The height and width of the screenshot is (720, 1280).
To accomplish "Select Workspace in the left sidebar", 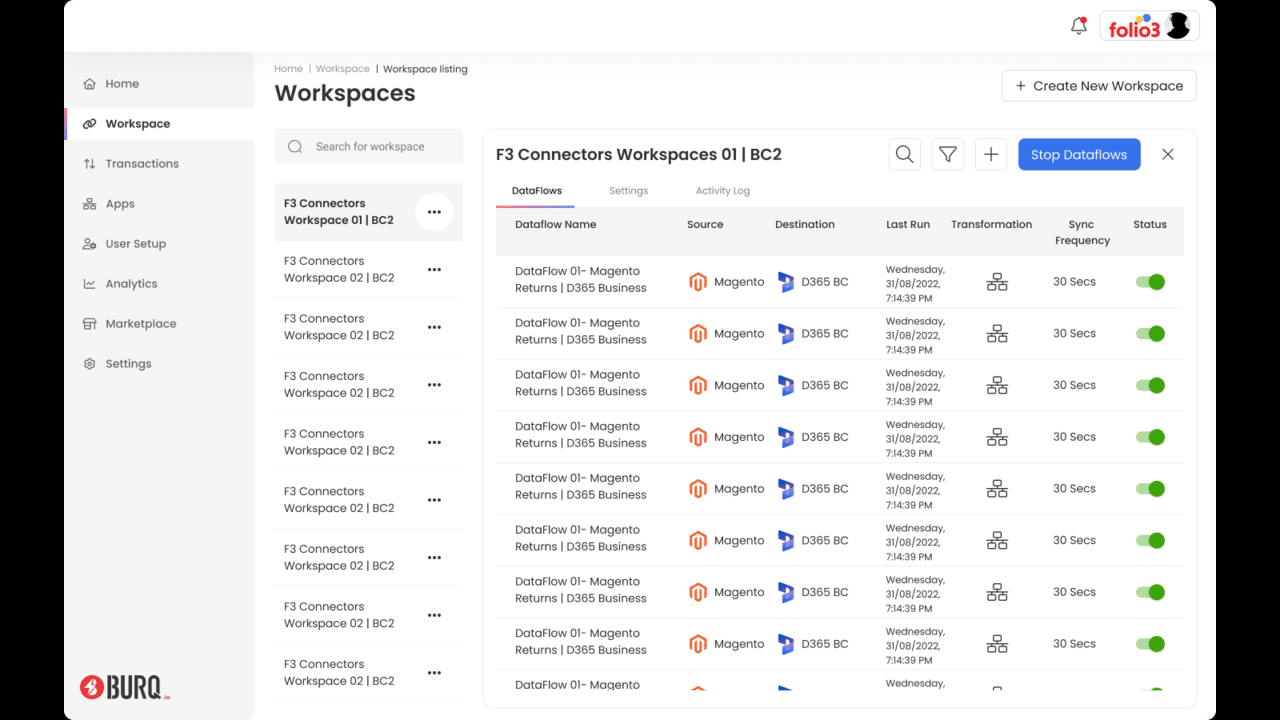I will [x=160, y=124].
